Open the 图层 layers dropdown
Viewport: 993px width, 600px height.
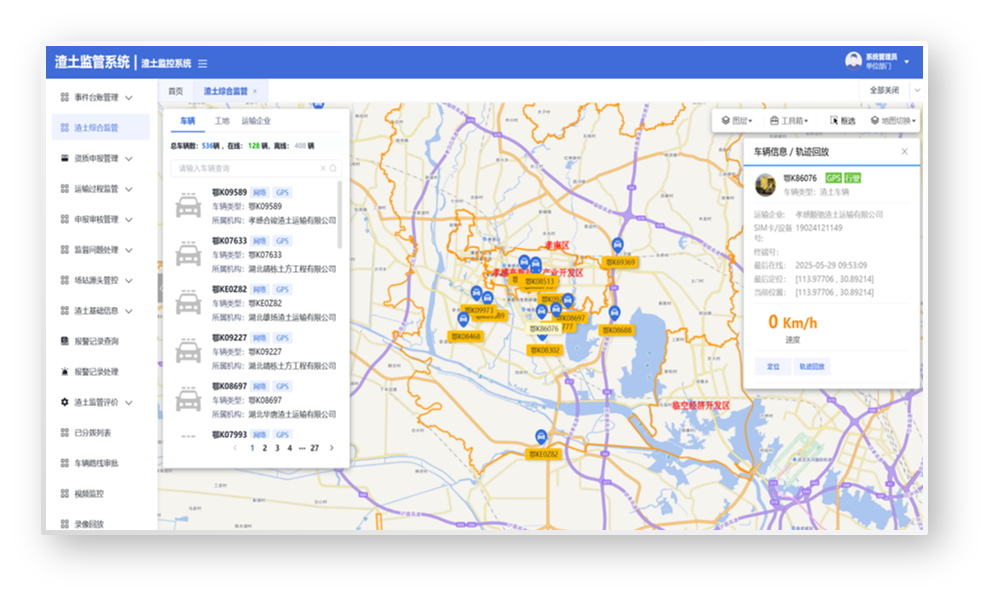[738, 120]
